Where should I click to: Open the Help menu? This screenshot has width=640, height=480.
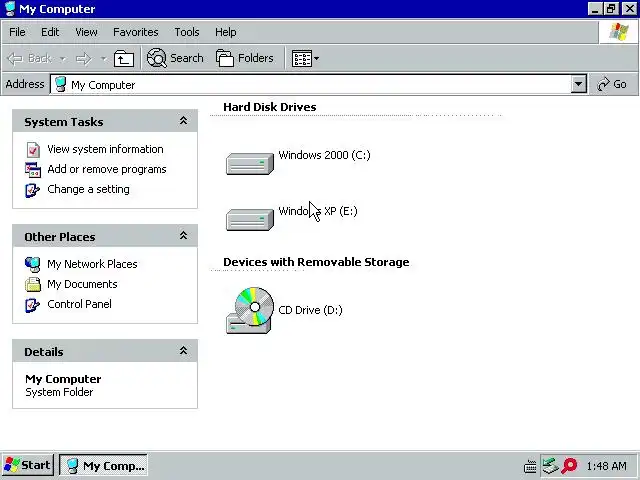(x=225, y=32)
